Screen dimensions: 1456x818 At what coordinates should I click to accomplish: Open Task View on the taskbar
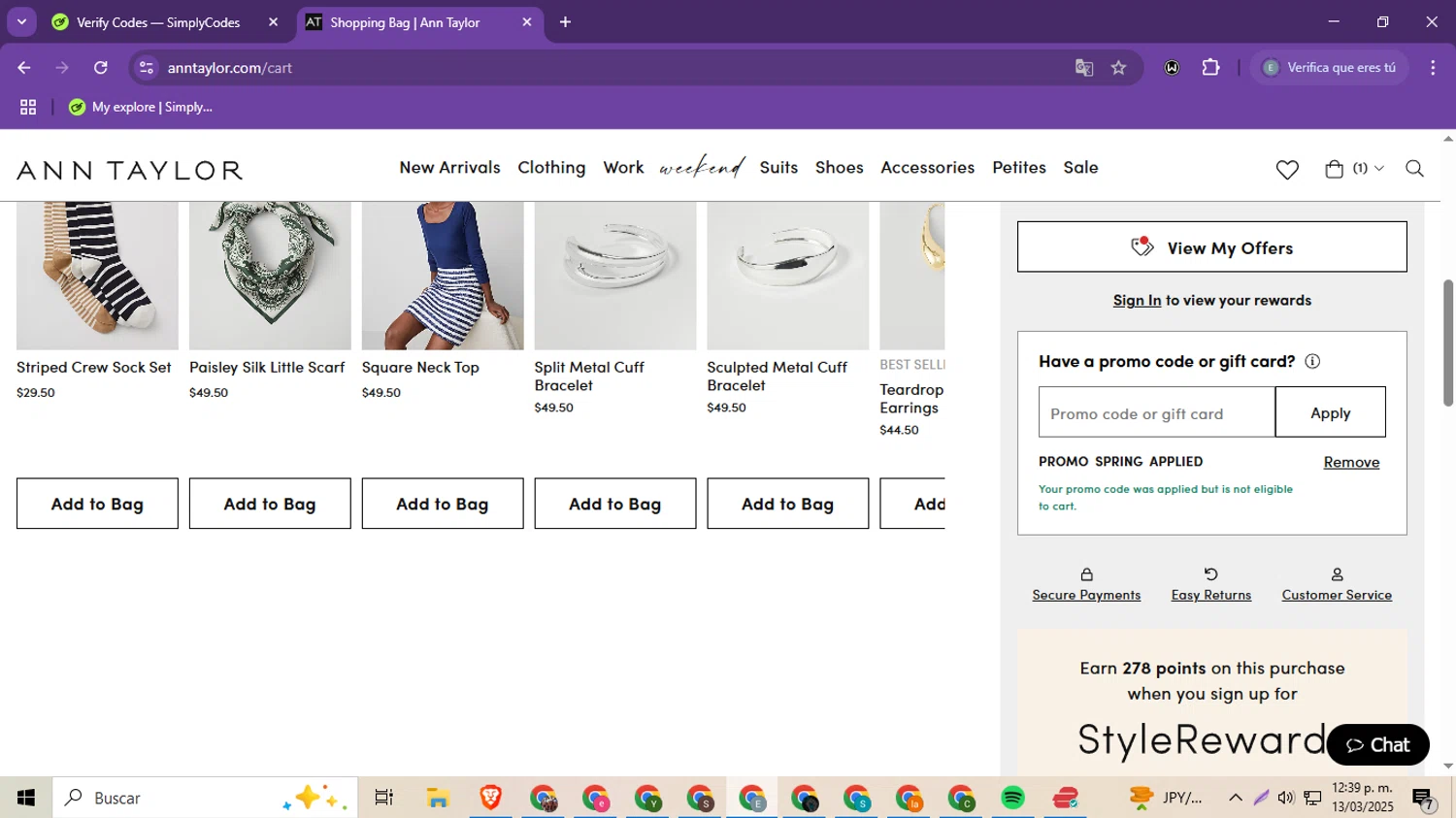383,798
